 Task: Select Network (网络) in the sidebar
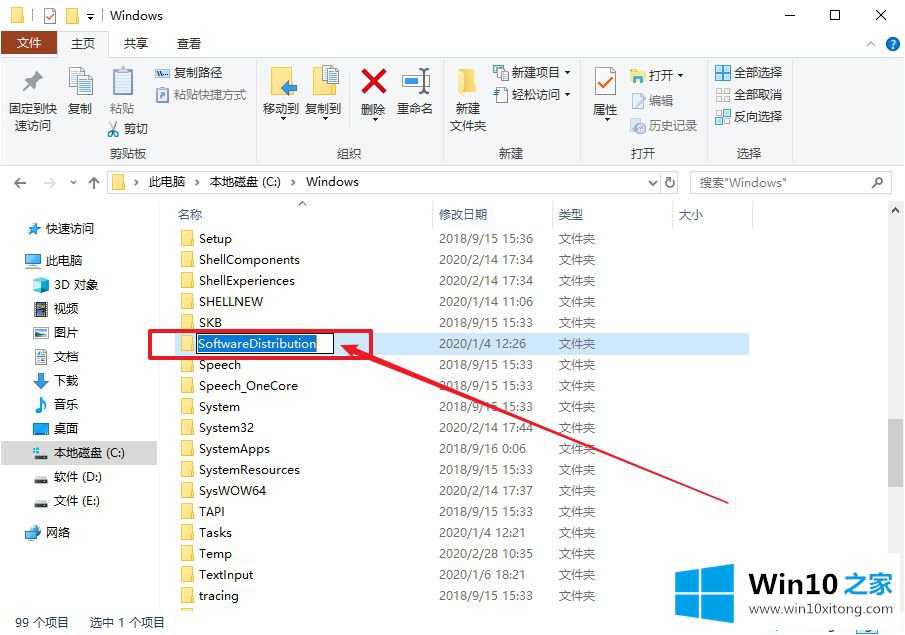pyautogui.click(x=48, y=532)
